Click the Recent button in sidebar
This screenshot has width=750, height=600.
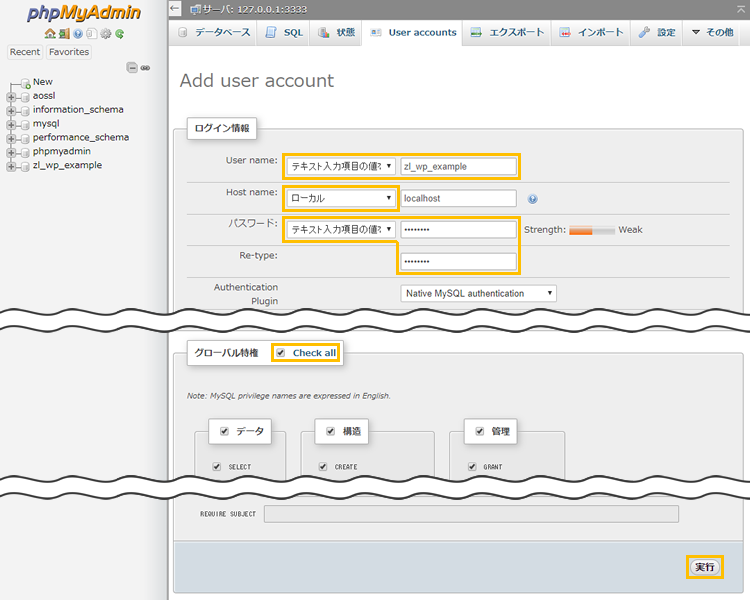[25, 52]
